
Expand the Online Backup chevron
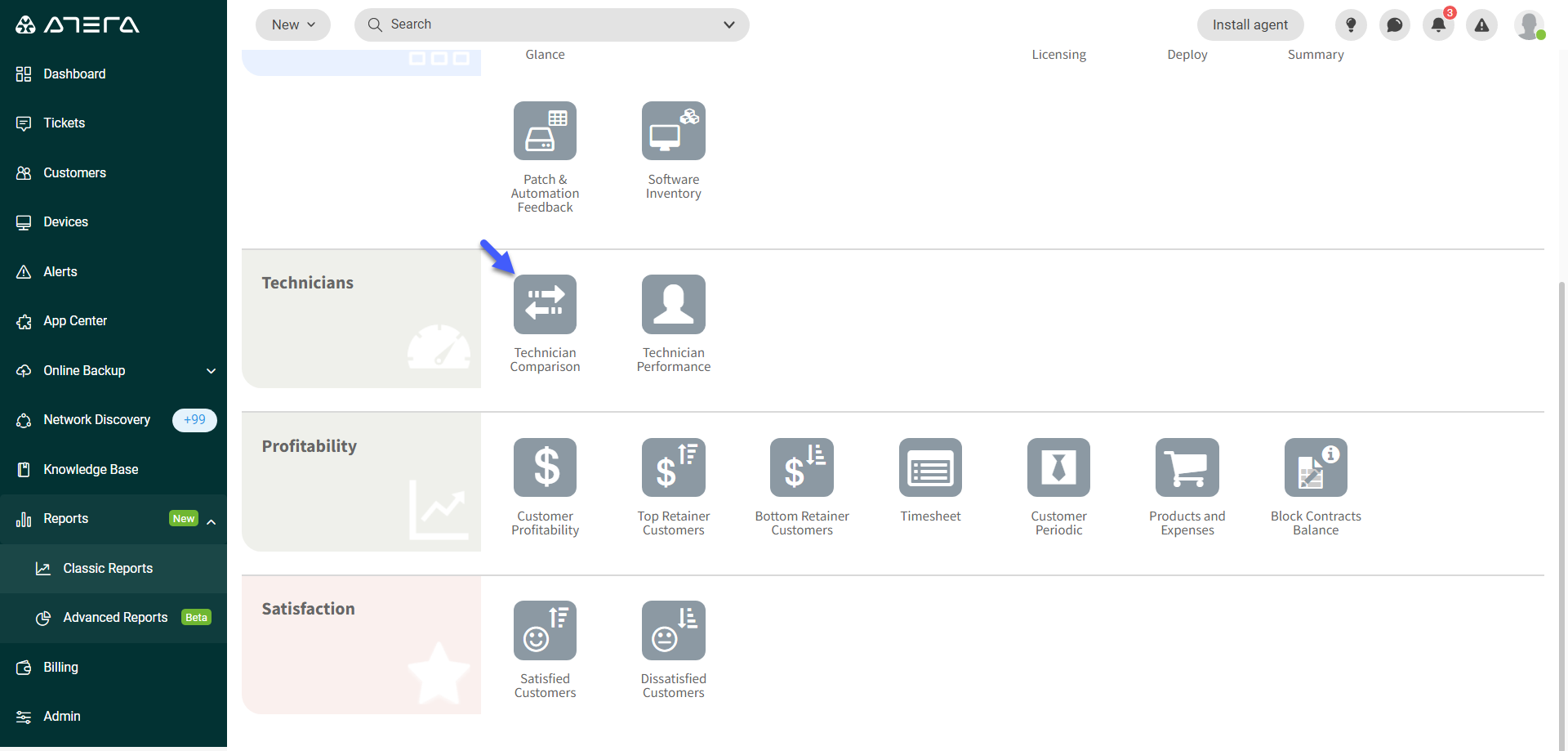(x=212, y=371)
